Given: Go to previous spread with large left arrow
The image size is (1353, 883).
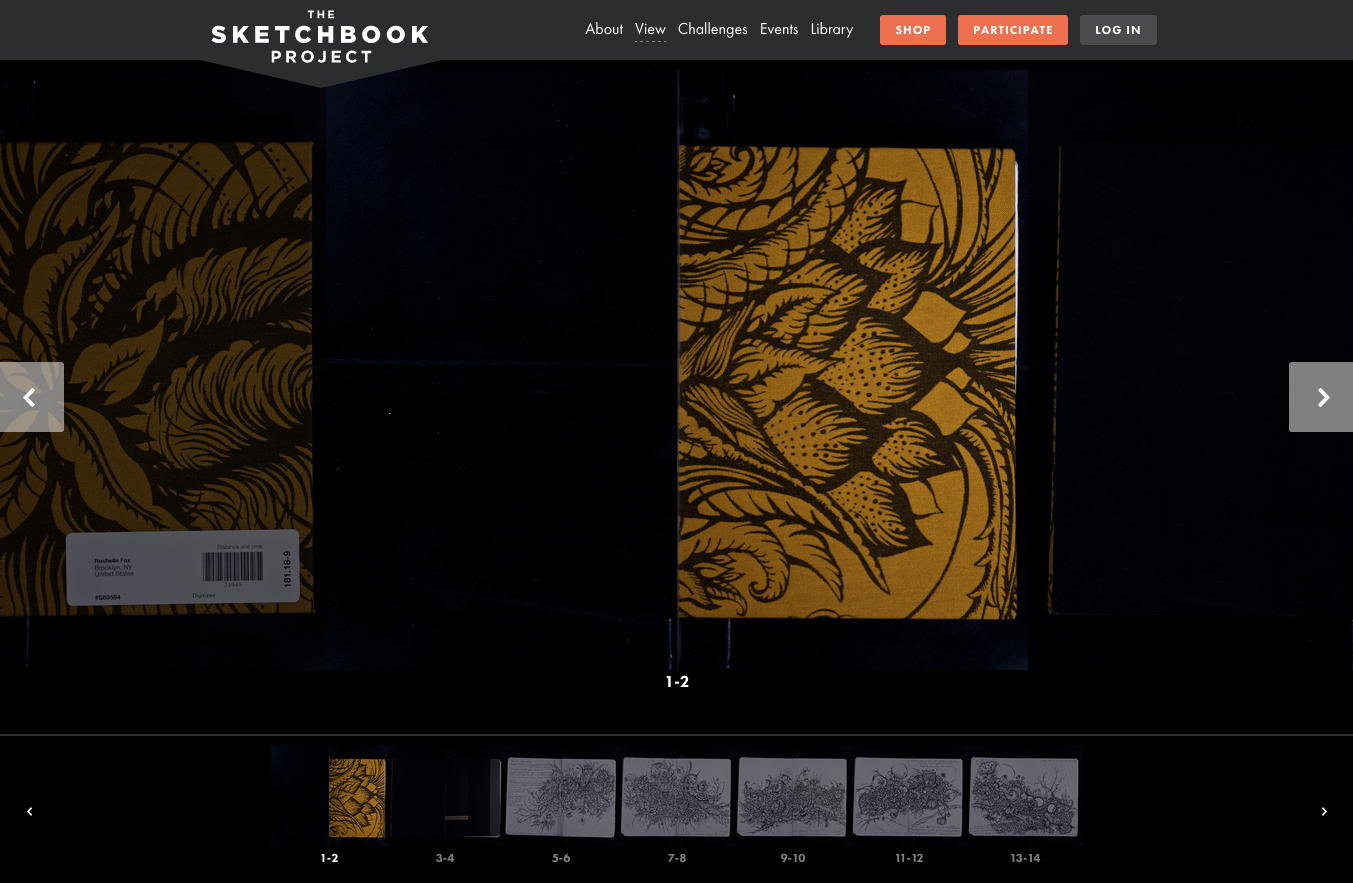Looking at the screenshot, I should [32, 397].
